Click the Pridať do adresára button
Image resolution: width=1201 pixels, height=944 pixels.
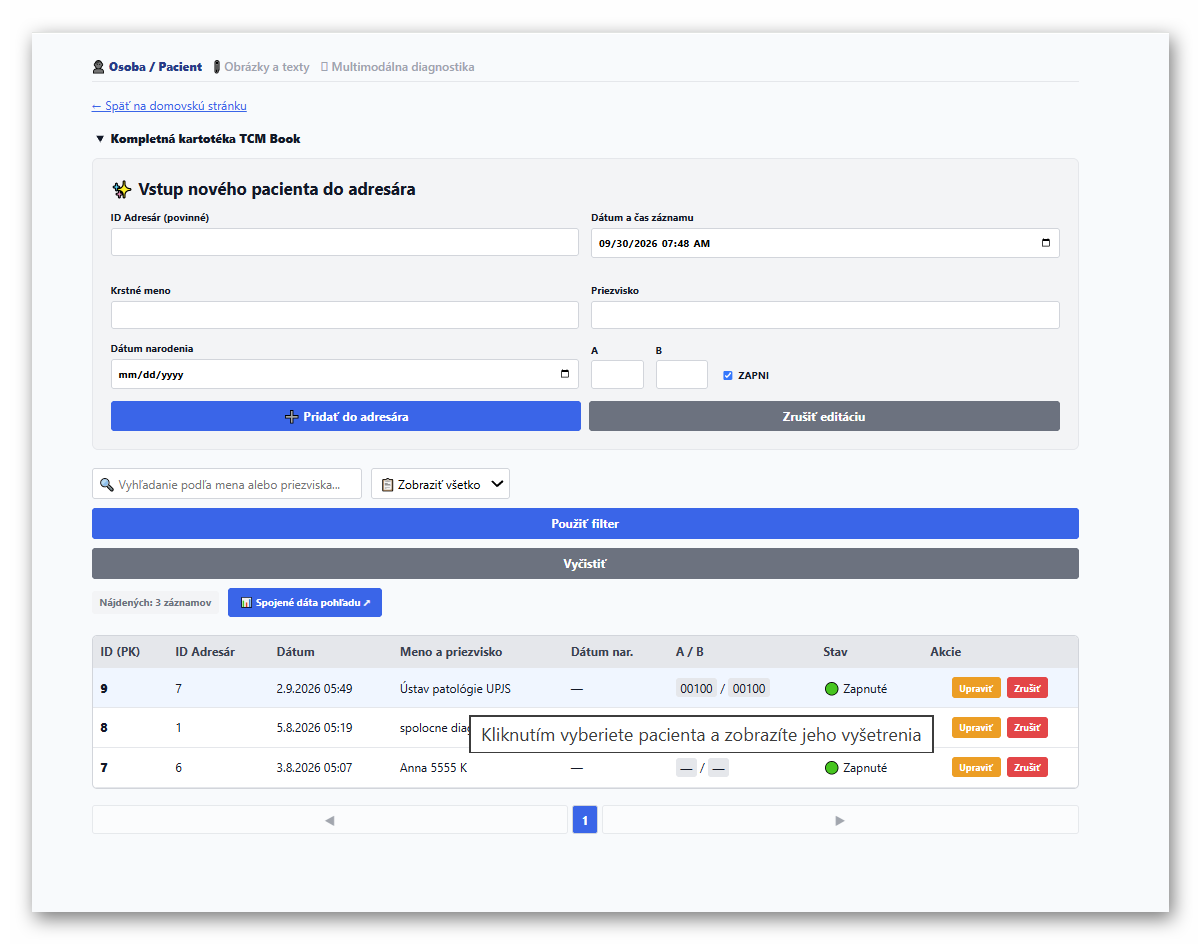tap(346, 416)
